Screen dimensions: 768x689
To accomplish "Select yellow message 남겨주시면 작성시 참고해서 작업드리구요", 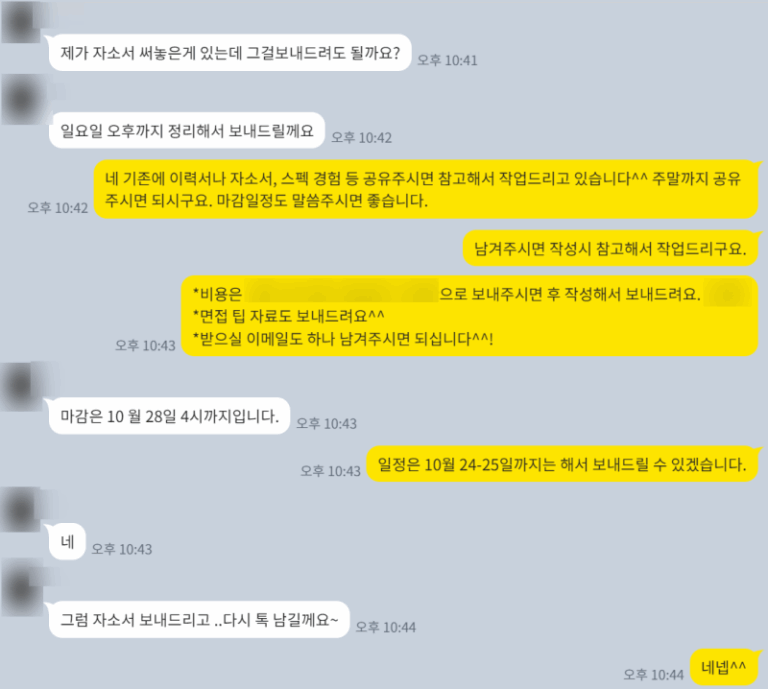I will click(610, 248).
